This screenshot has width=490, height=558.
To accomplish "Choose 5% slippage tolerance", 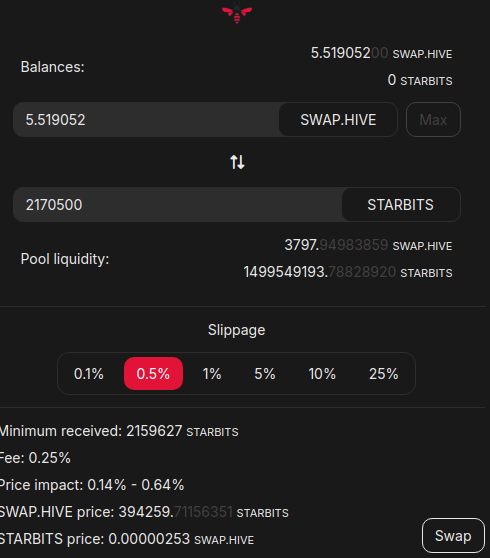I will pyautogui.click(x=265, y=374).
